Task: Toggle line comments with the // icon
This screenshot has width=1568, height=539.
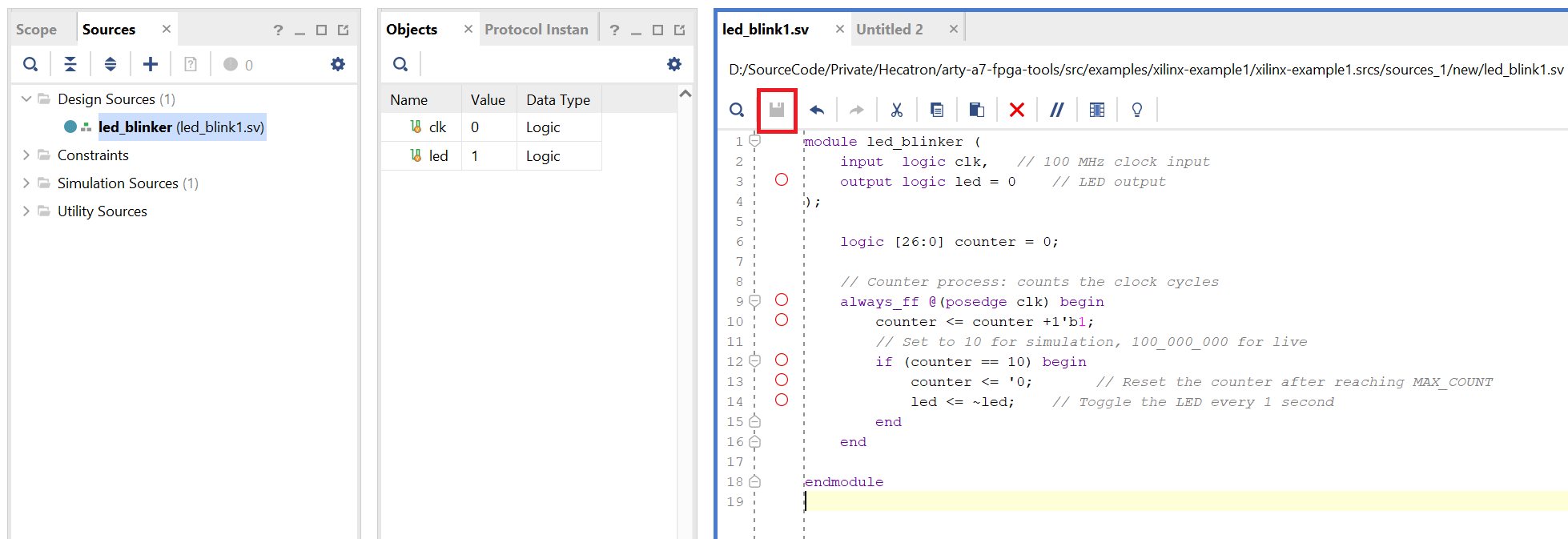Action: tap(1057, 110)
